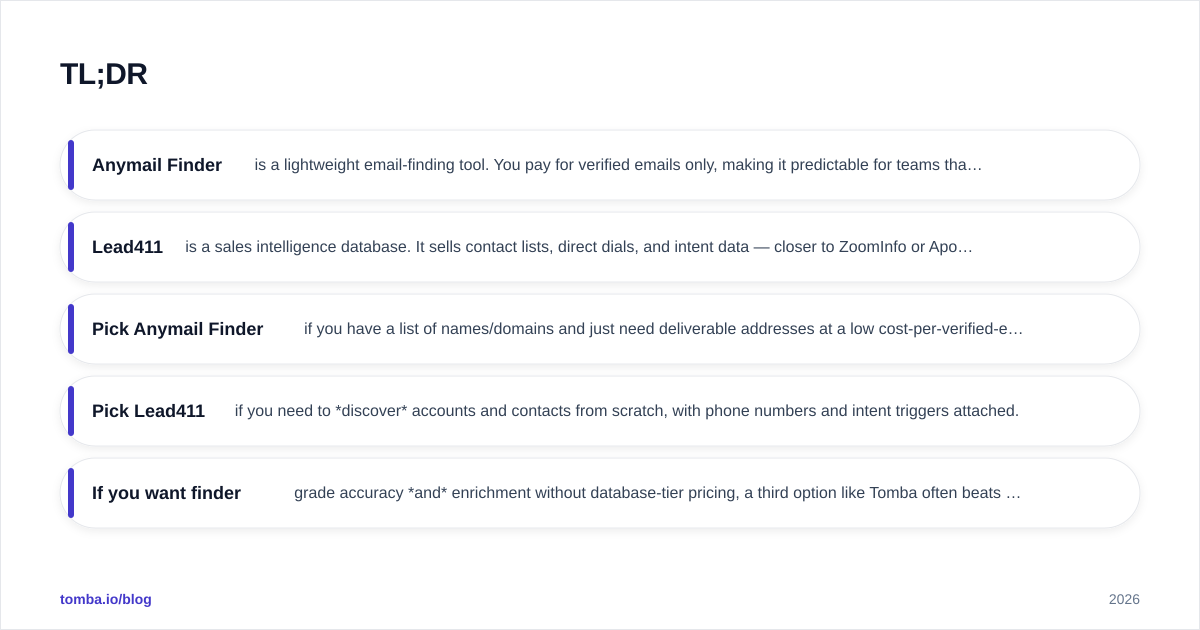Click the names/domains deliverable addresses description
The height and width of the screenshot is (630, 1200).
[663, 329]
